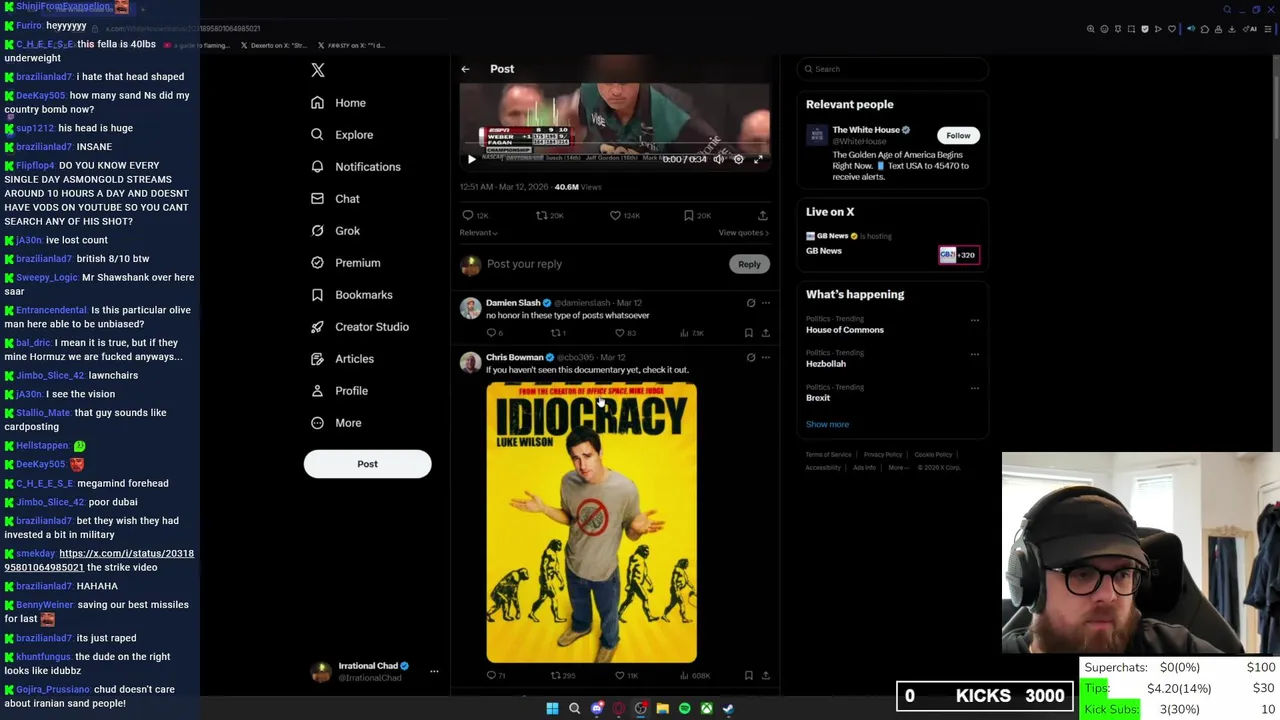Click the 12K replies icon
The image size is (1280, 720).
tap(468, 215)
